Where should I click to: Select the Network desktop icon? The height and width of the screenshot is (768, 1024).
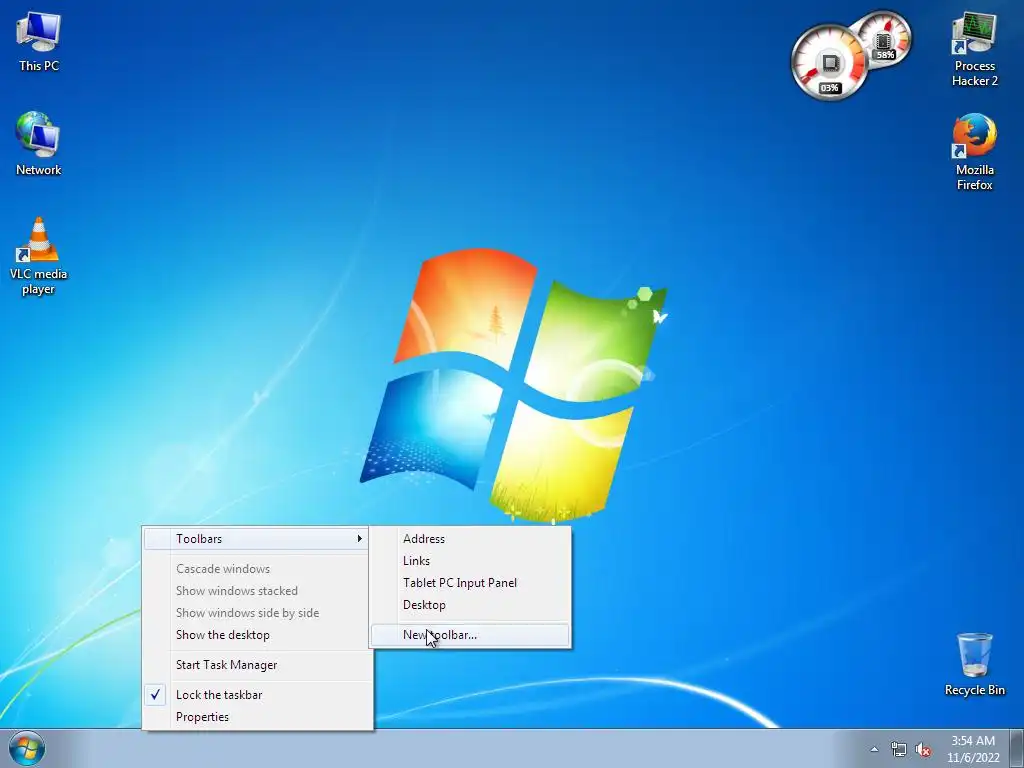pos(39,144)
